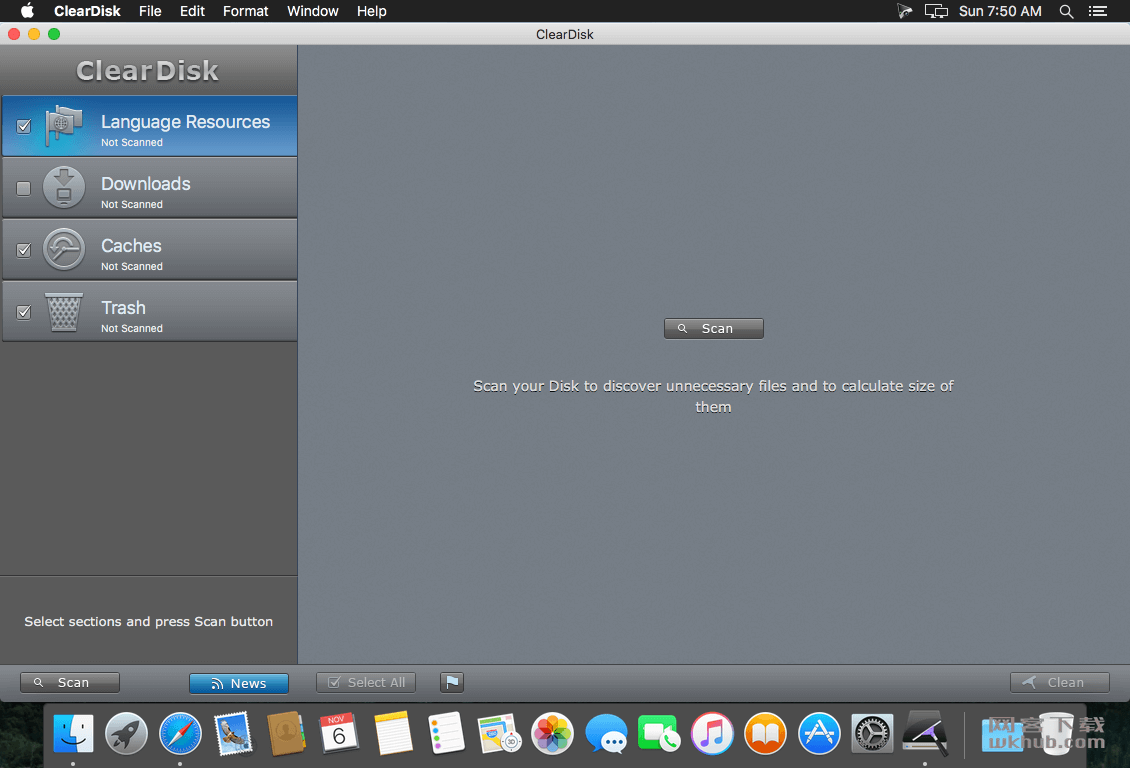Launch Launchpad rocket icon in Dock
The width and height of the screenshot is (1130, 768).
click(126, 733)
